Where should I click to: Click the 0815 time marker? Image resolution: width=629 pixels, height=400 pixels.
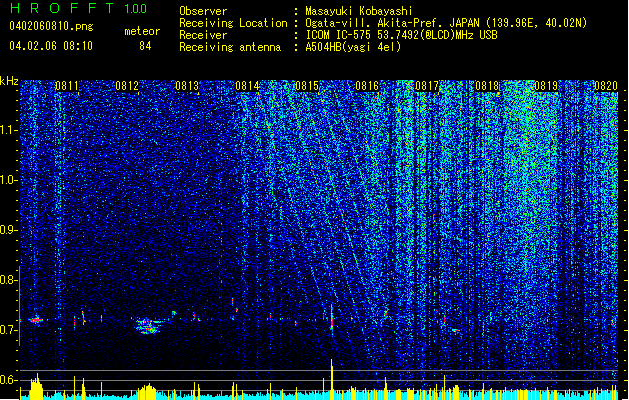click(307, 86)
